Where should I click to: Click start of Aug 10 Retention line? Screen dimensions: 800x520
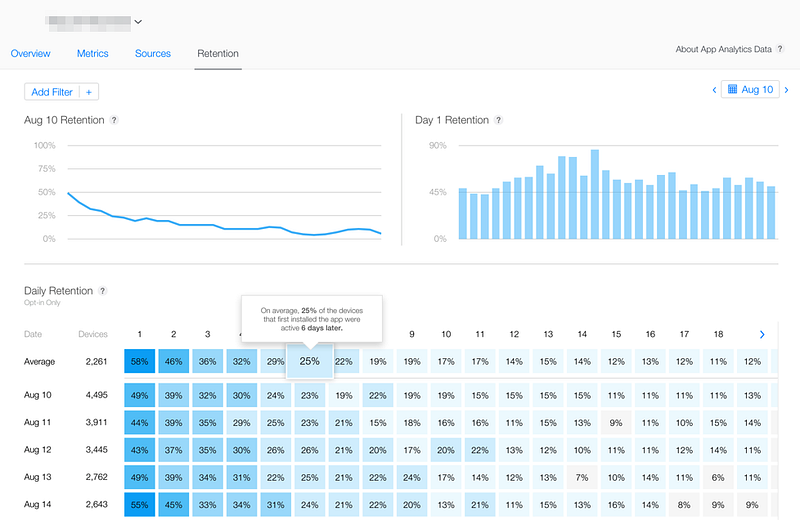pos(68,193)
